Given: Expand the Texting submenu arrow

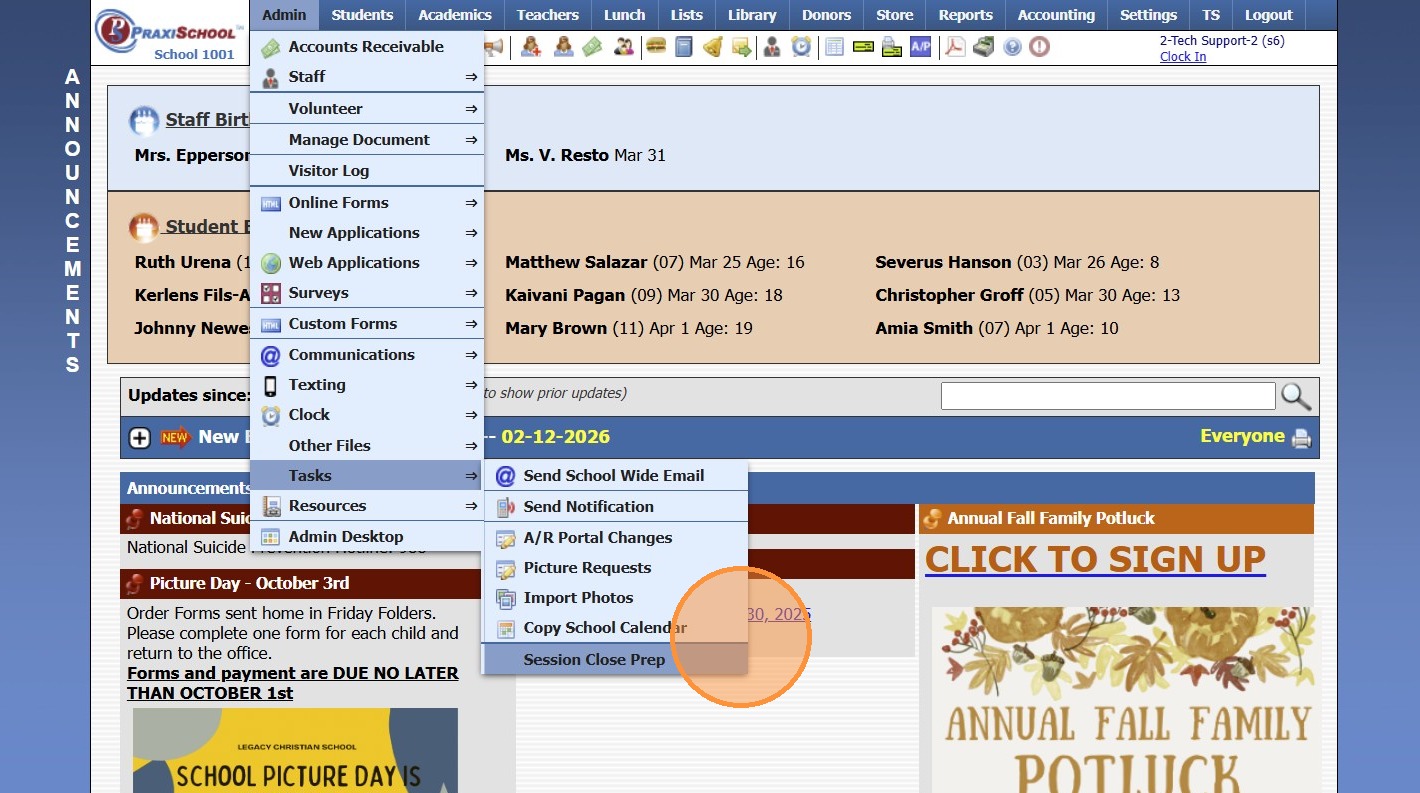Looking at the screenshot, I should (x=471, y=385).
